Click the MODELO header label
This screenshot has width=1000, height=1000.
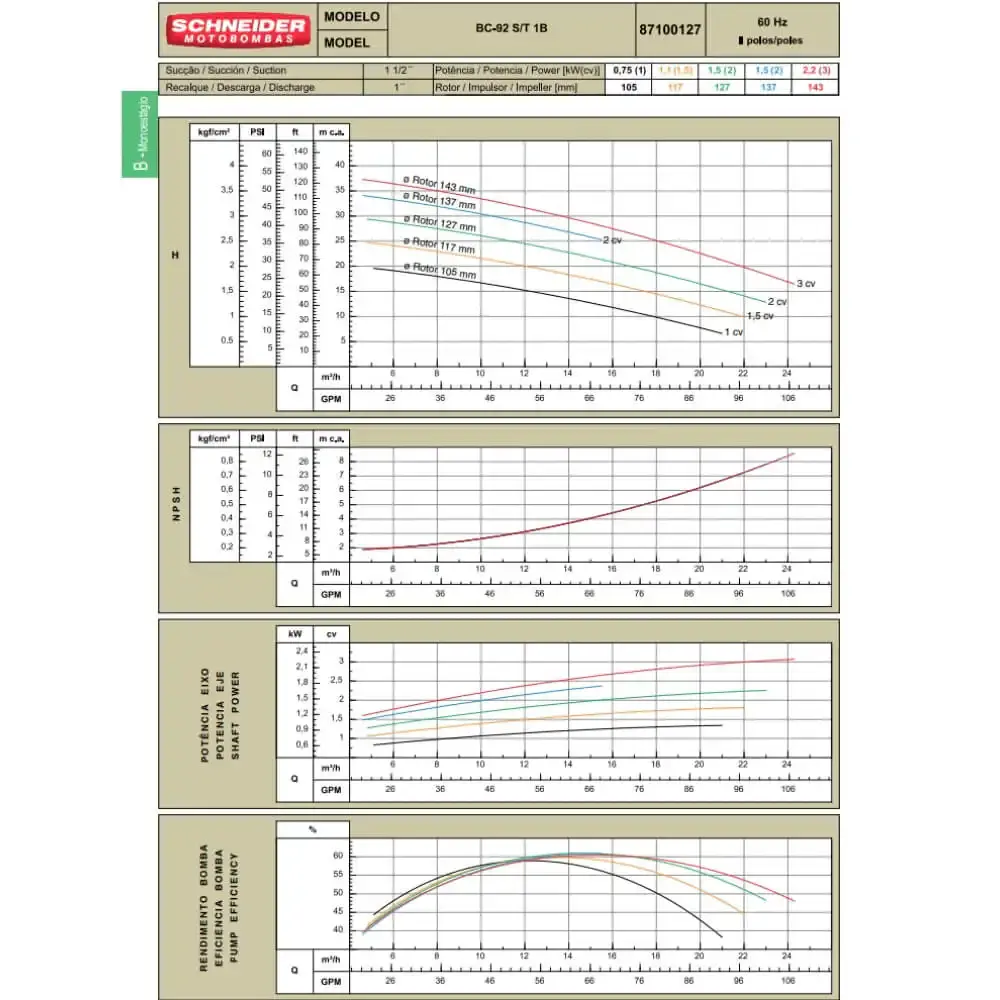click(352, 17)
